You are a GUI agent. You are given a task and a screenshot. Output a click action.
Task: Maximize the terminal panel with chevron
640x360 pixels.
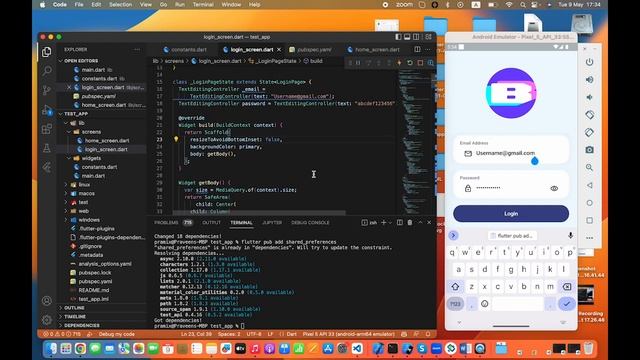[x=420, y=222]
